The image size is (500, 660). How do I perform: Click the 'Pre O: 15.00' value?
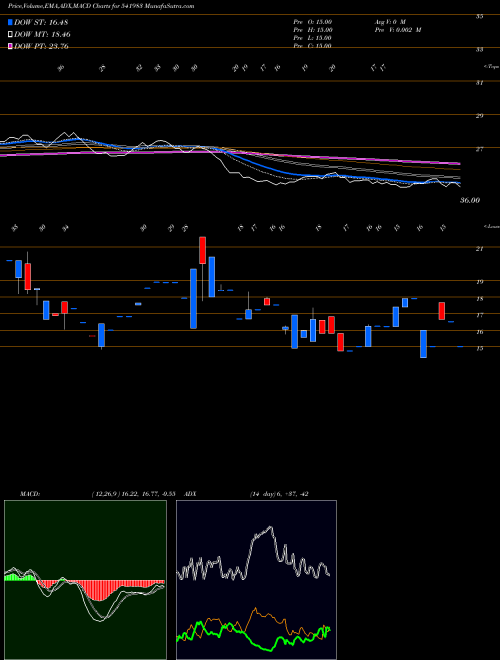pyautogui.click(x=313, y=22)
